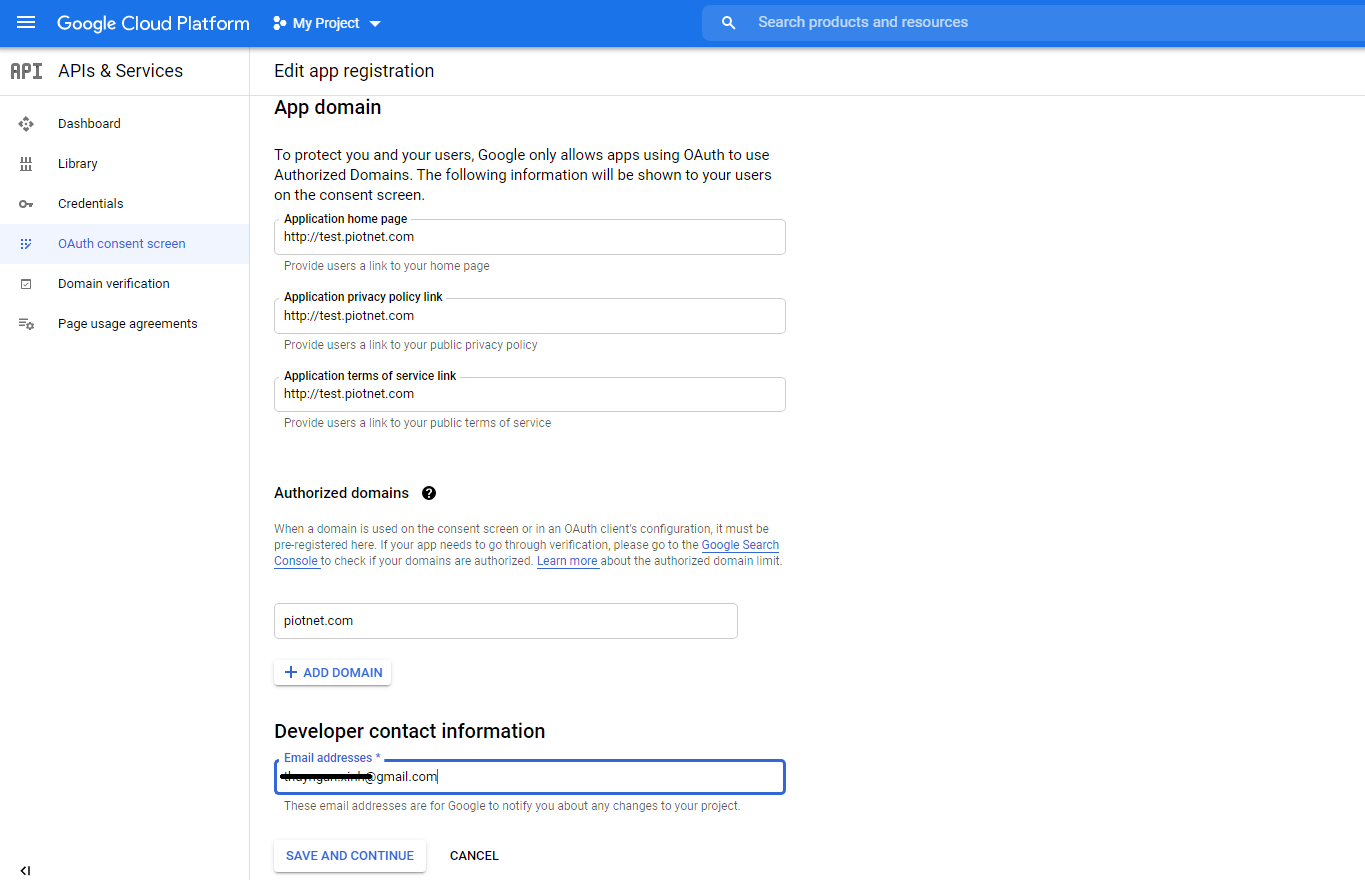
Task: Collapse the sidebar with the bottom-left arrow
Action: tap(25, 870)
